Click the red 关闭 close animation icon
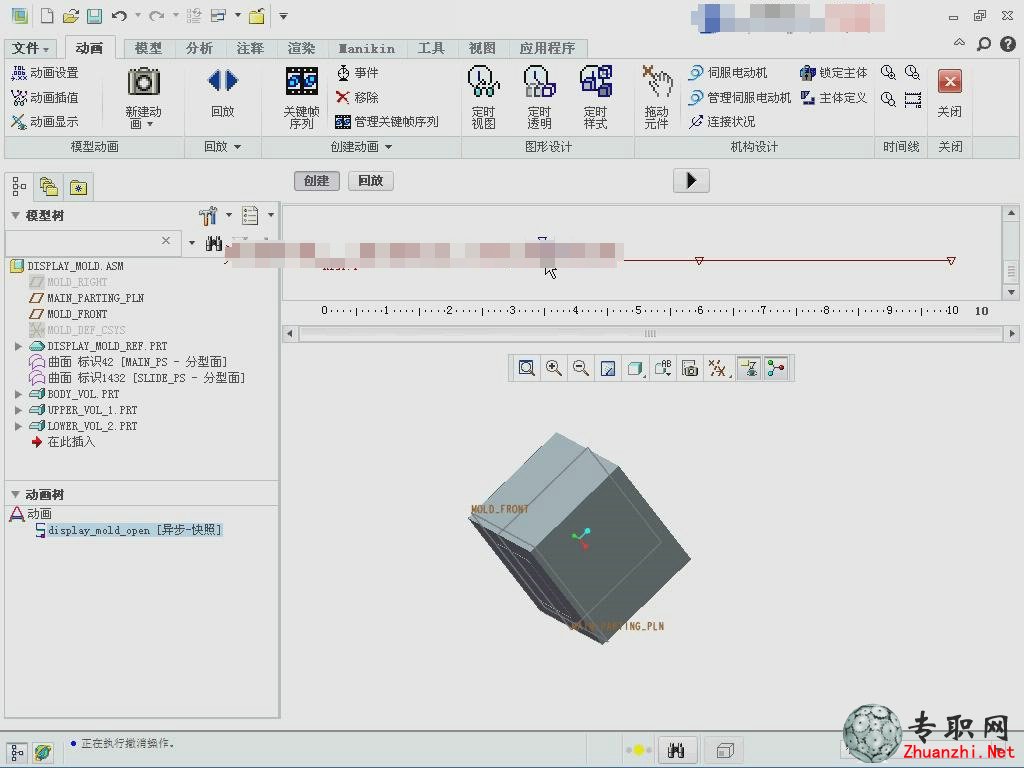Viewport: 1024px width, 768px height. (x=950, y=82)
